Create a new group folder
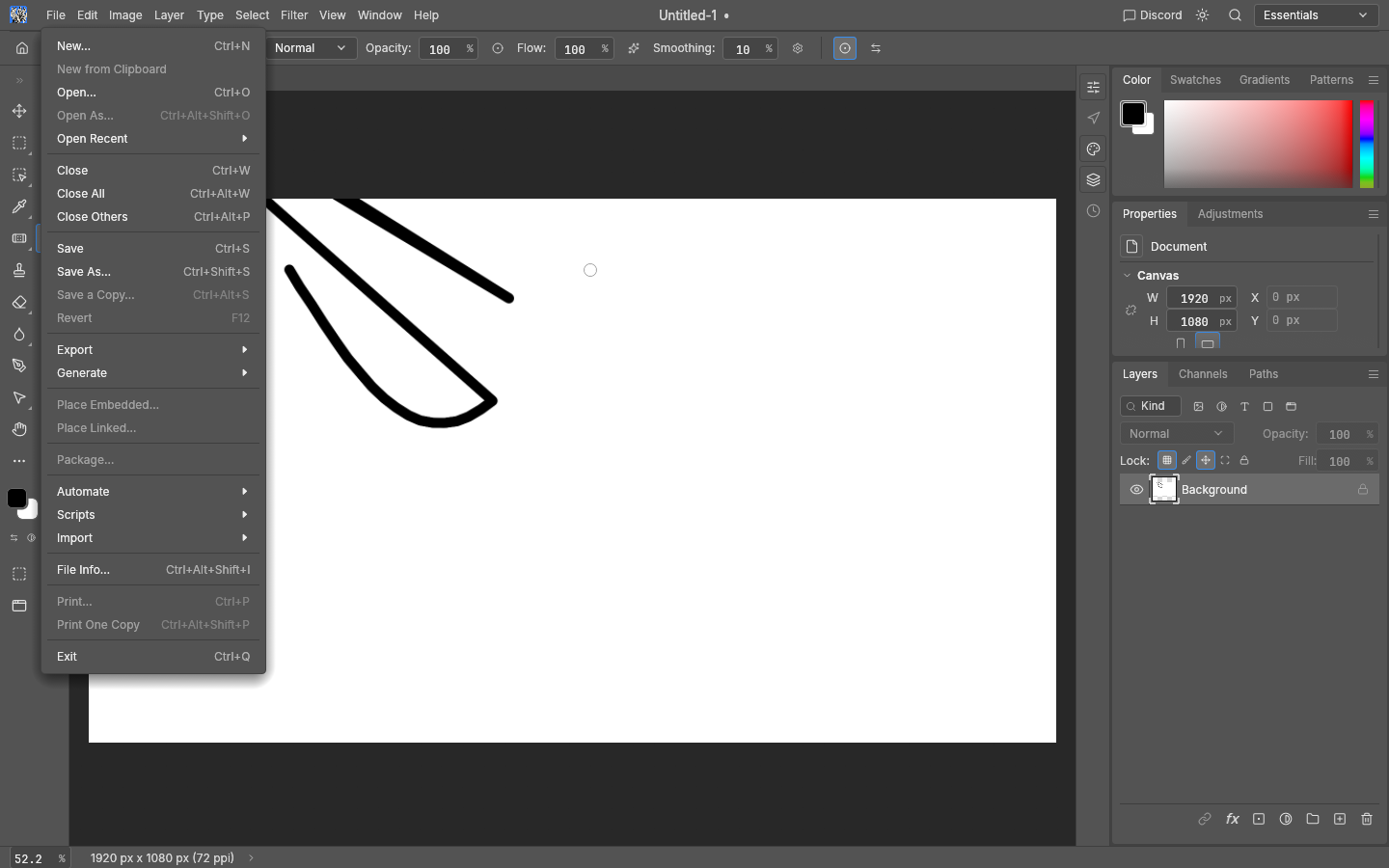This screenshot has height=868, width=1389. coord(1313,819)
